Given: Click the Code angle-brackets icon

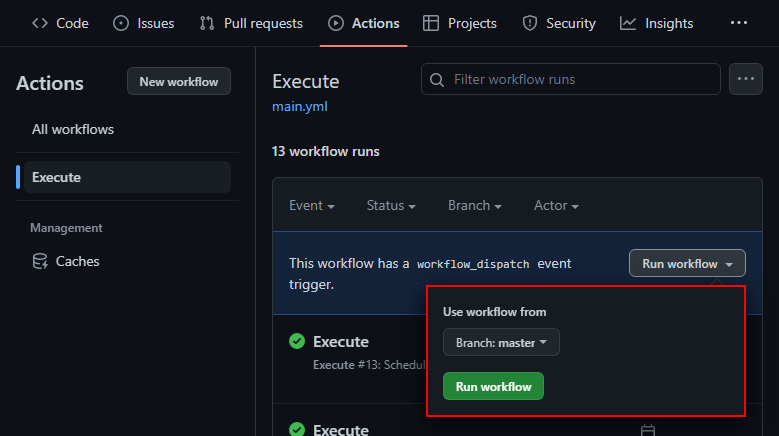Looking at the screenshot, I should pos(40,23).
